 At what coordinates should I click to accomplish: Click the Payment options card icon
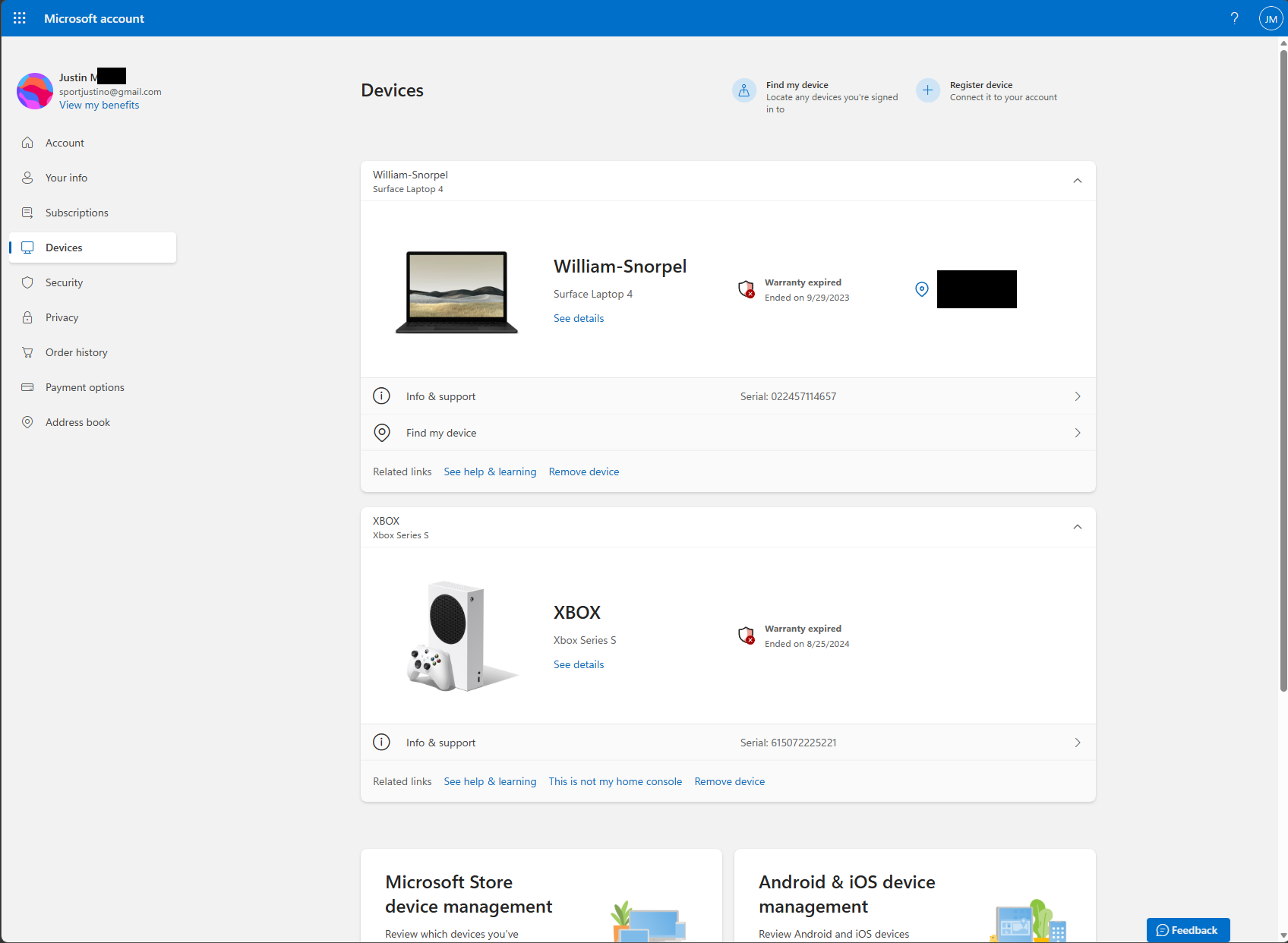pos(27,387)
